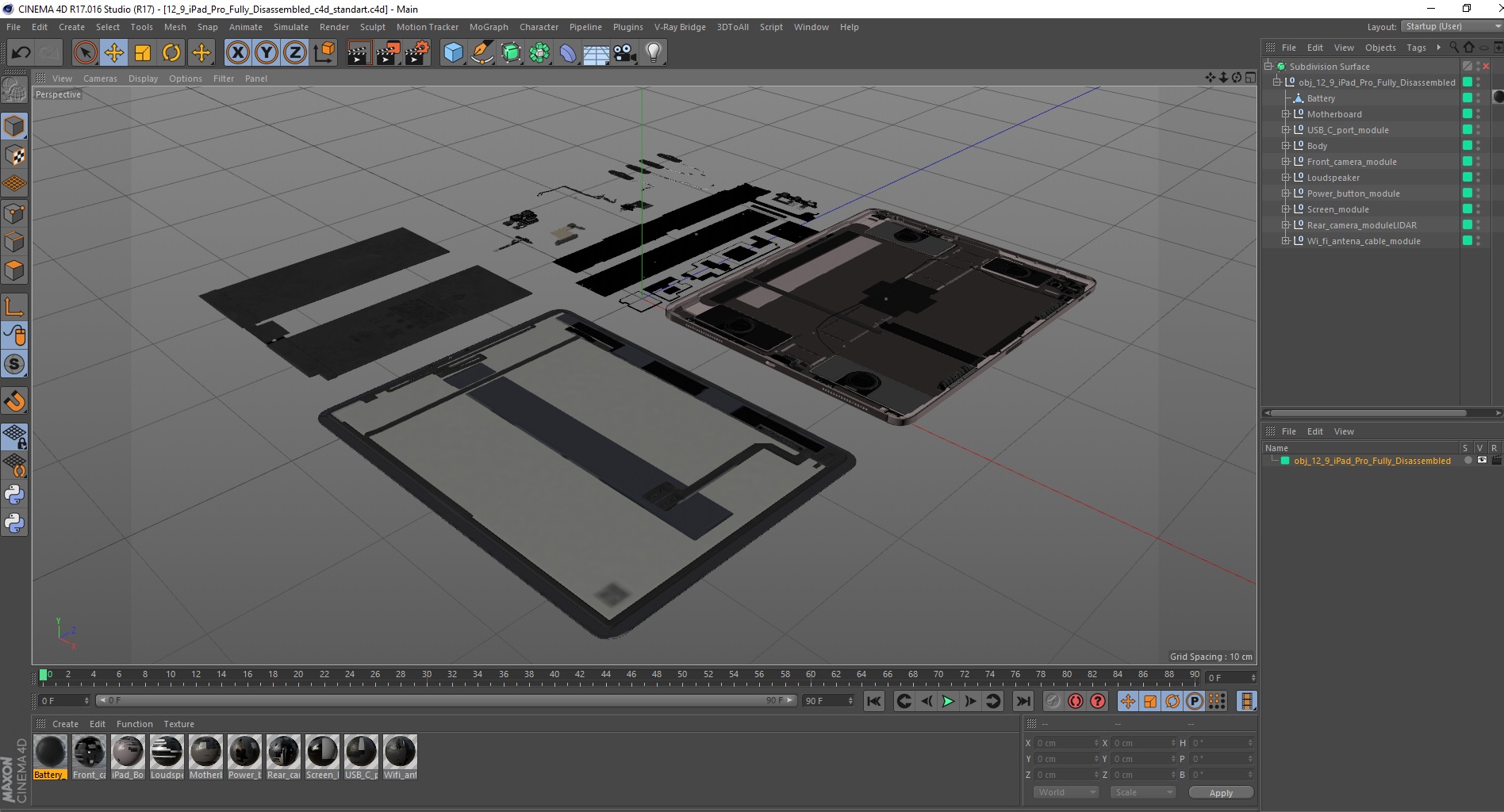Collapse the Subdivision Surface hierarchy
This screenshot has height=812, width=1504.
pos(1268,67)
